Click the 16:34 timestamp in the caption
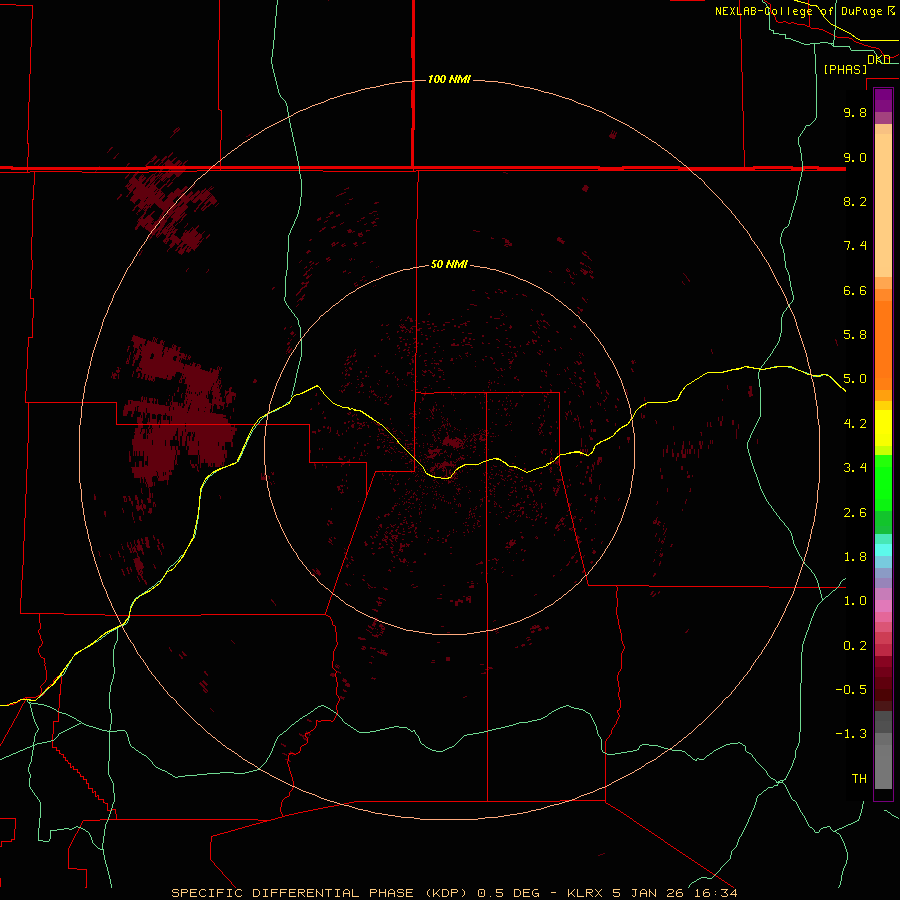Viewport: 900px width, 900px height. 716,893
